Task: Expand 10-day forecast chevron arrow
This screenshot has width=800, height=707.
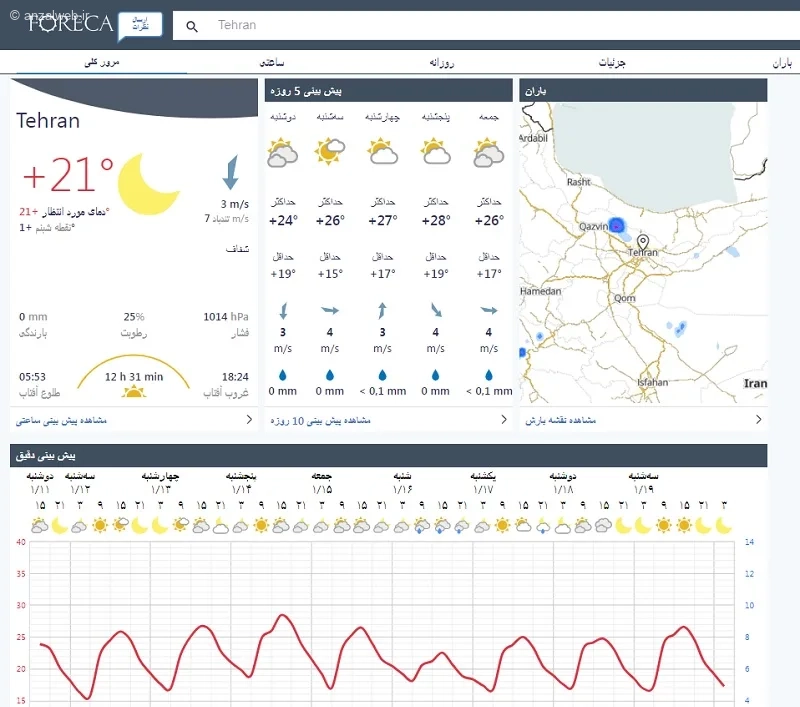Action: tap(504, 419)
